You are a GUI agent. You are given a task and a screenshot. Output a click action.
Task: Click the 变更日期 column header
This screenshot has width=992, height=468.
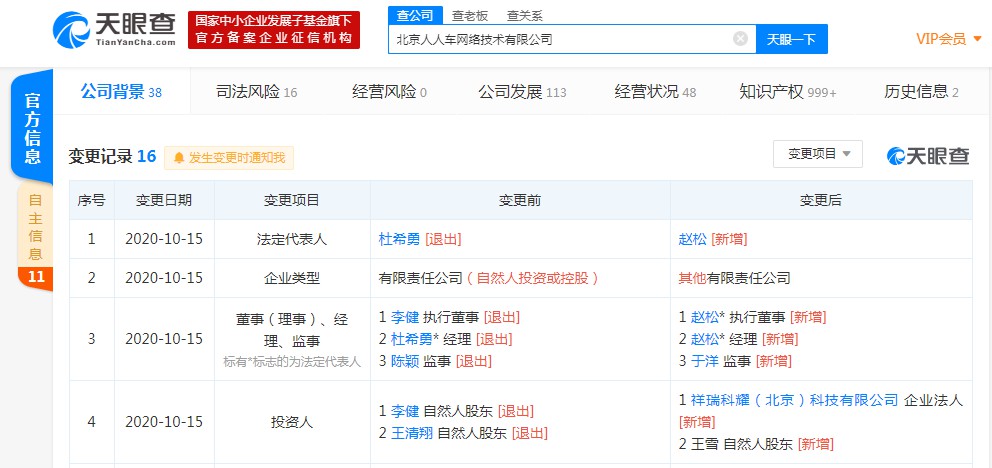(x=164, y=200)
